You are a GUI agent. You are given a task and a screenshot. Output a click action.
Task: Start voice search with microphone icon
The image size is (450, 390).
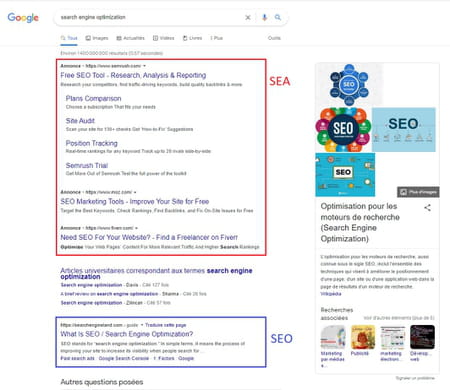tap(264, 17)
